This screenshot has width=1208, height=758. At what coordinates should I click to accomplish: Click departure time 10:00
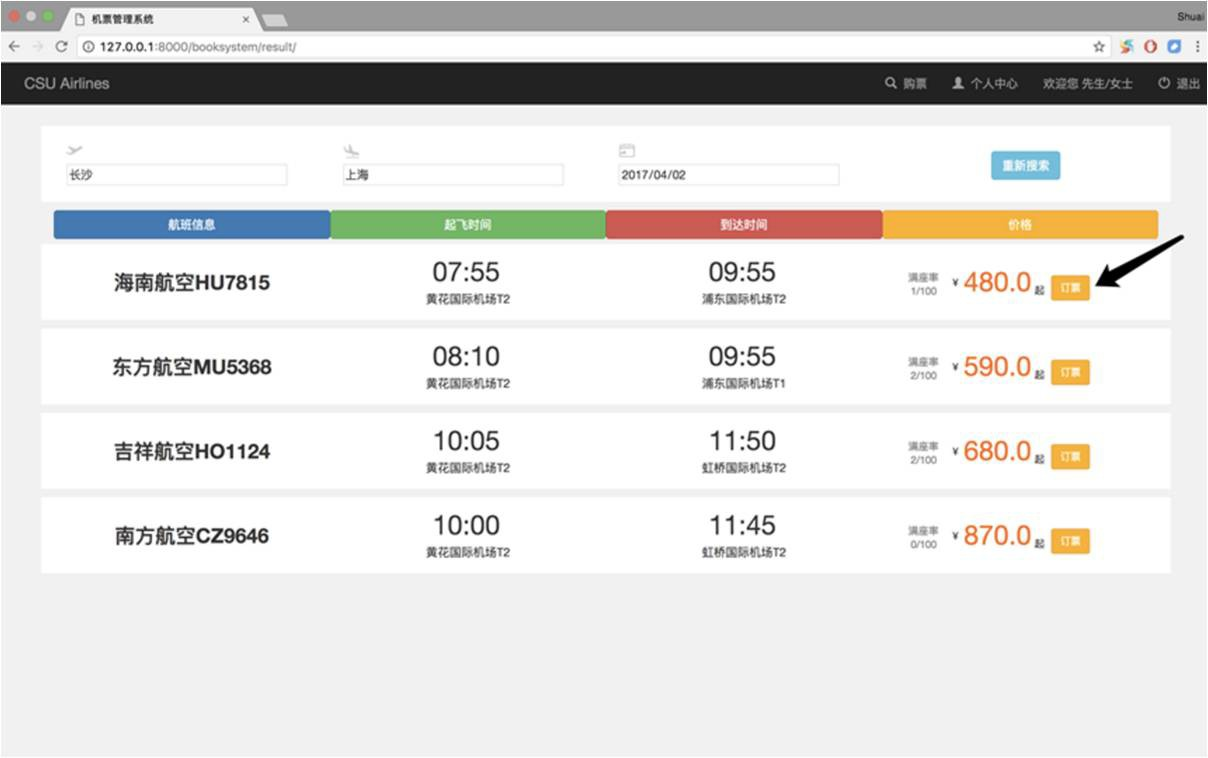(466, 526)
